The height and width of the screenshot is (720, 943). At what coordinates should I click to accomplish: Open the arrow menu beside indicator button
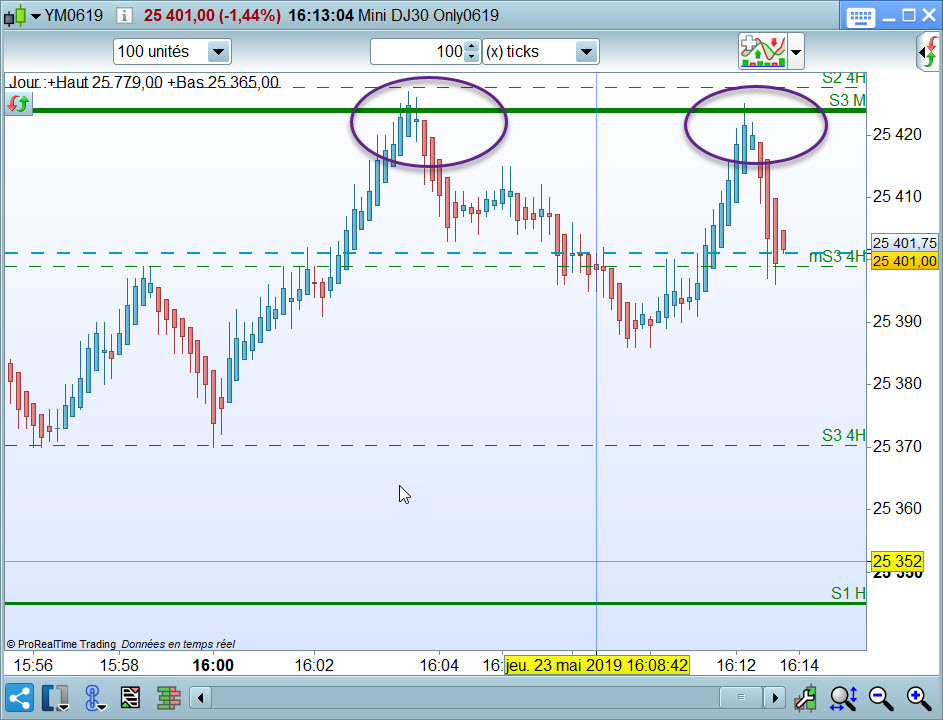pyautogui.click(x=796, y=52)
